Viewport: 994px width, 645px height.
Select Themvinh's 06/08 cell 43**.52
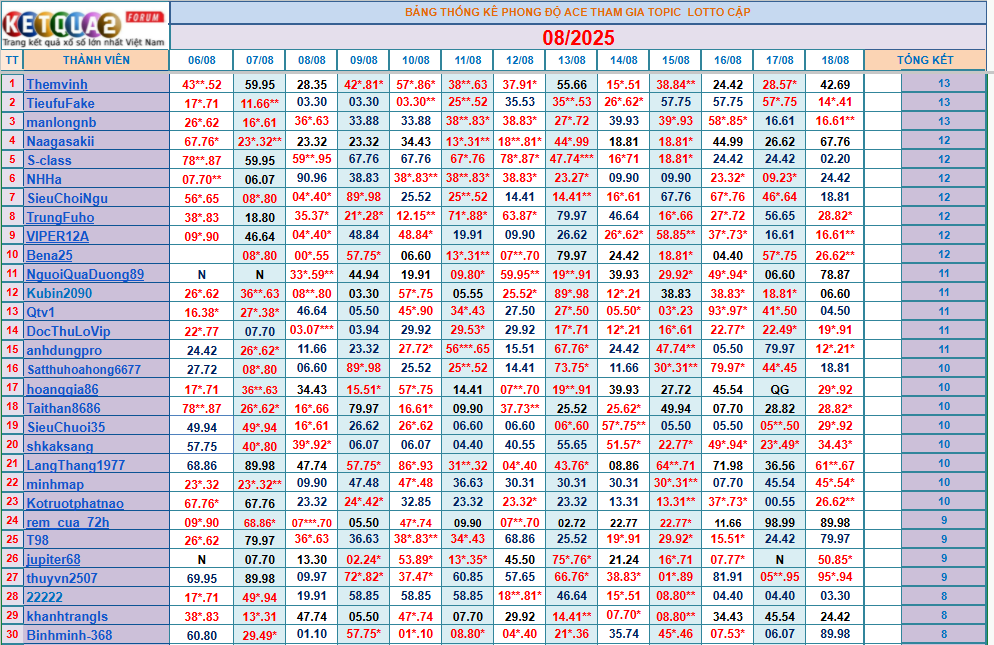pos(202,84)
